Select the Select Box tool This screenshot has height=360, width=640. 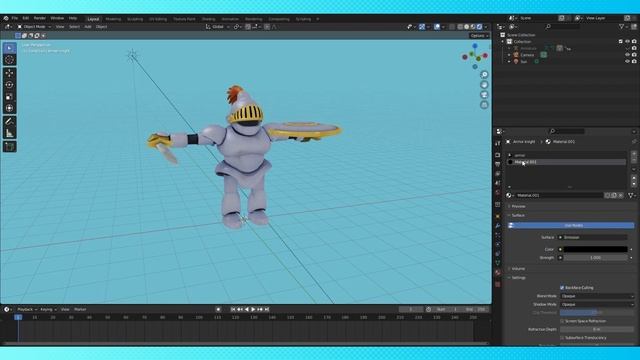[9, 48]
